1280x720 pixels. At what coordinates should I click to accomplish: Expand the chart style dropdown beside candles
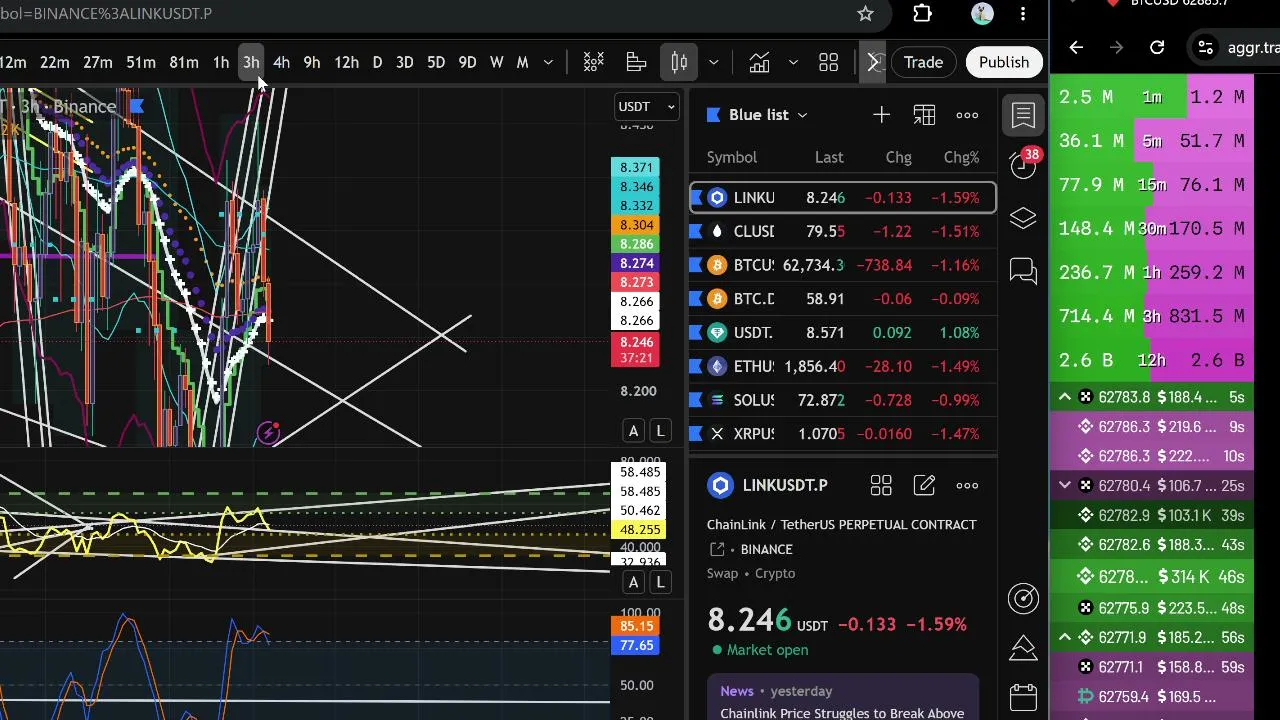pyautogui.click(x=713, y=63)
